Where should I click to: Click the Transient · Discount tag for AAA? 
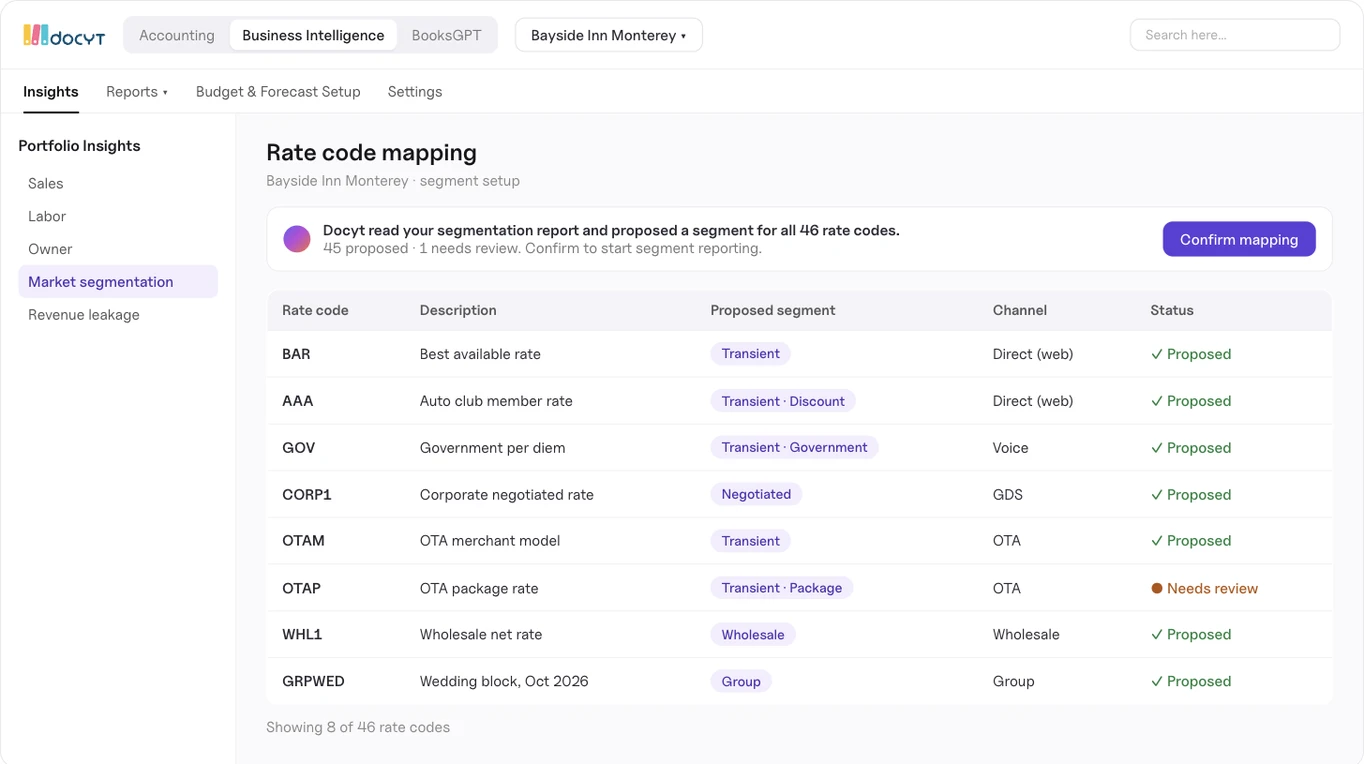783,401
